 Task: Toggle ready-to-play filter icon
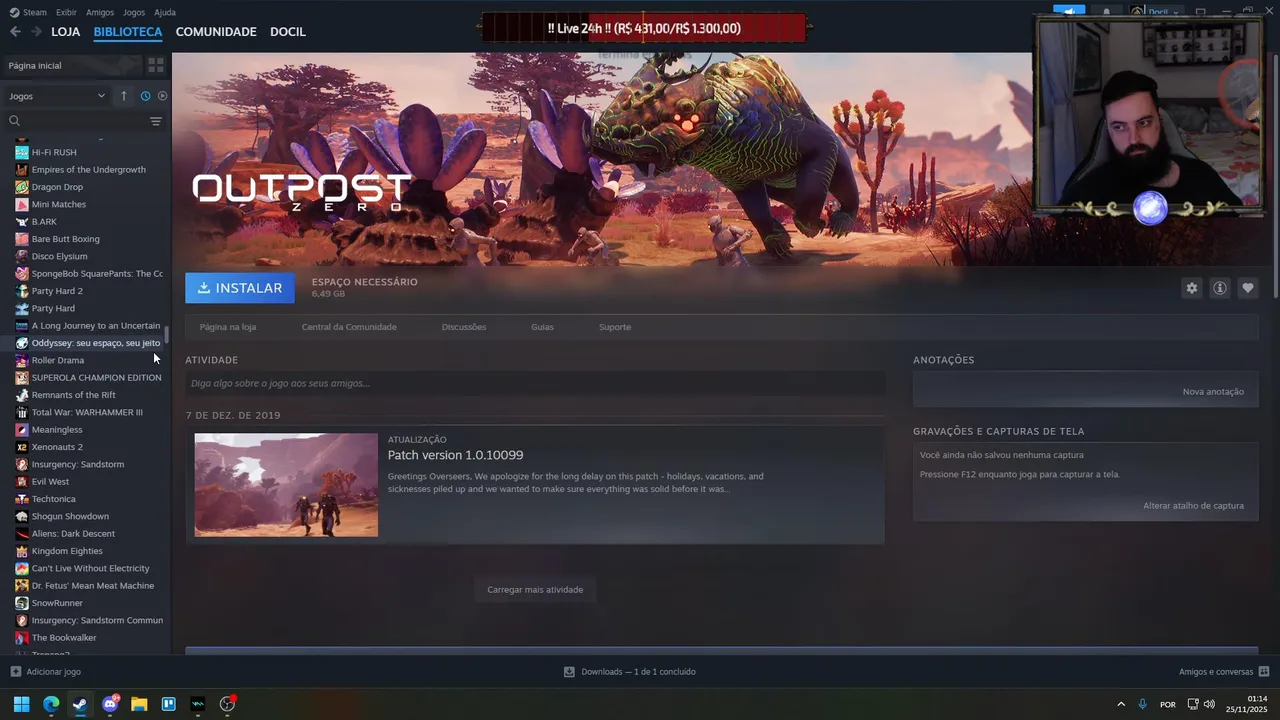pyautogui.click(x=162, y=96)
